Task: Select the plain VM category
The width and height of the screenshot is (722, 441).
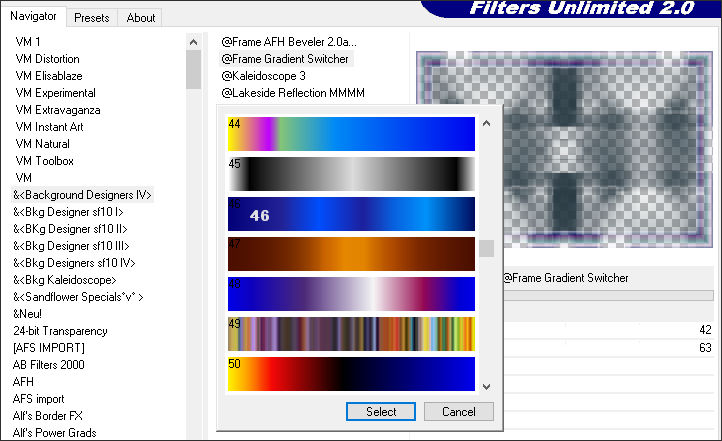Action: (23, 178)
